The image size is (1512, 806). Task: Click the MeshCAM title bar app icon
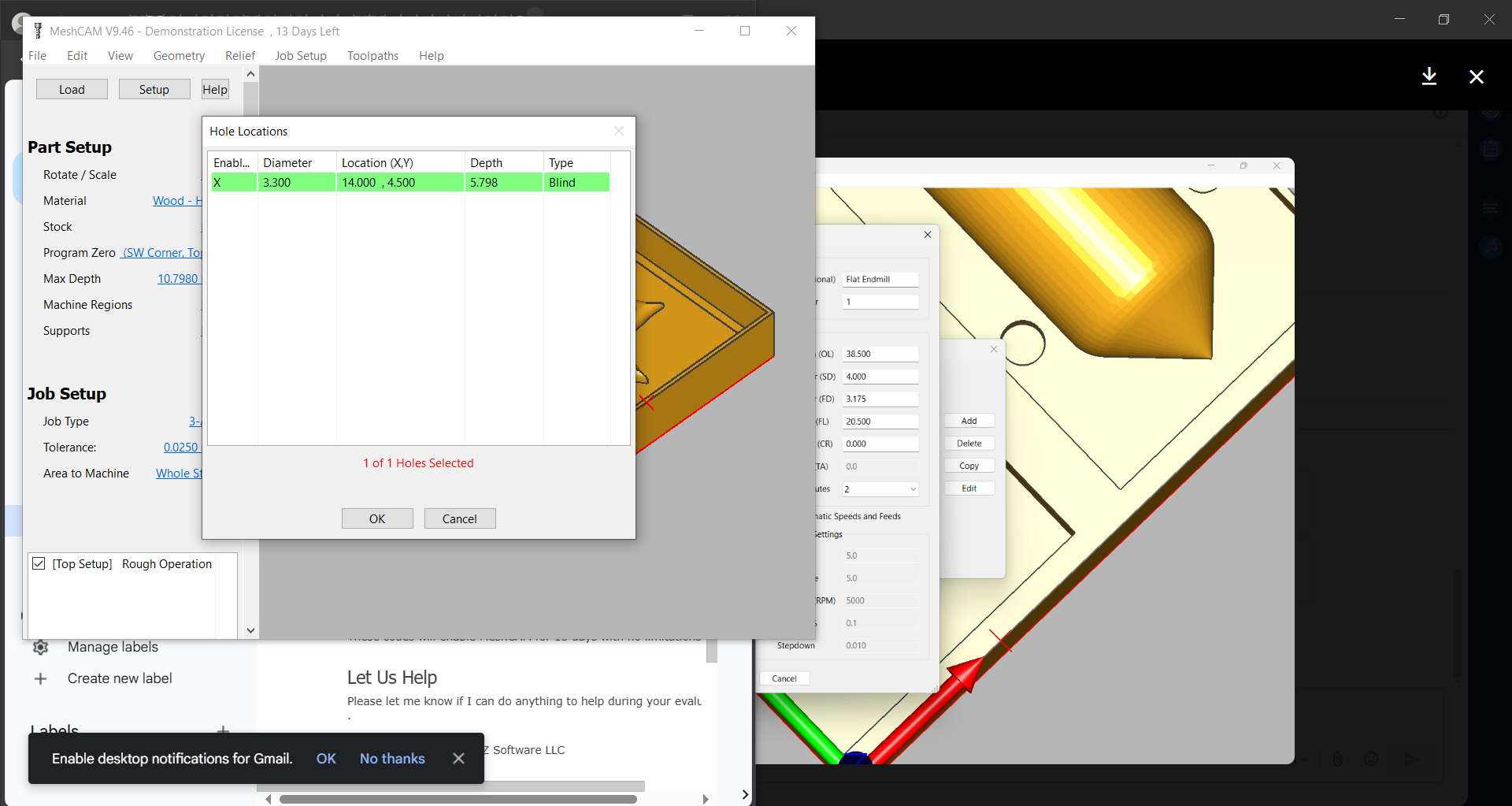click(x=37, y=31)
